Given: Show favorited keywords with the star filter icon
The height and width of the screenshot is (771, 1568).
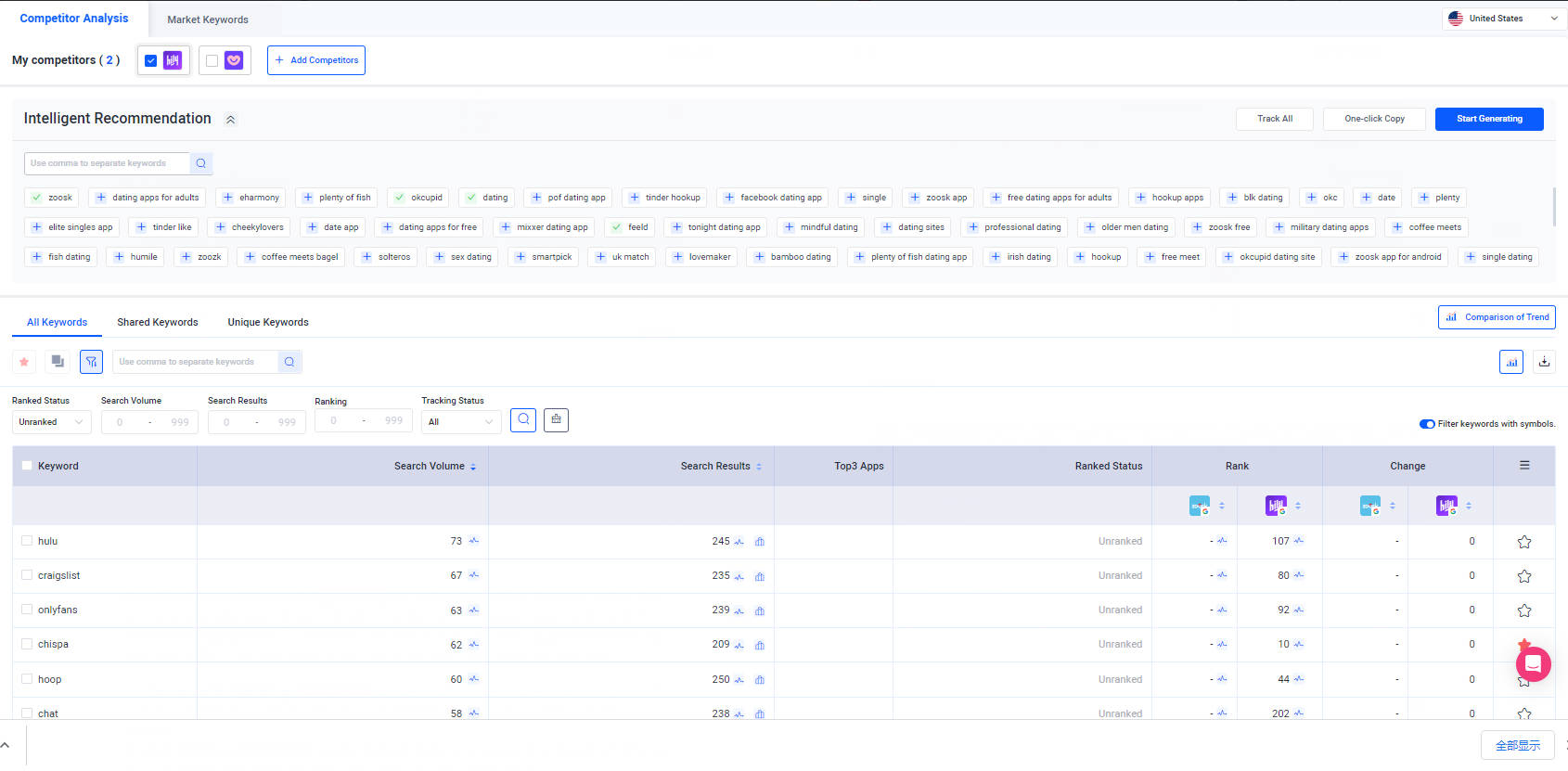Looking at the screenshot, I should (24, 362).
